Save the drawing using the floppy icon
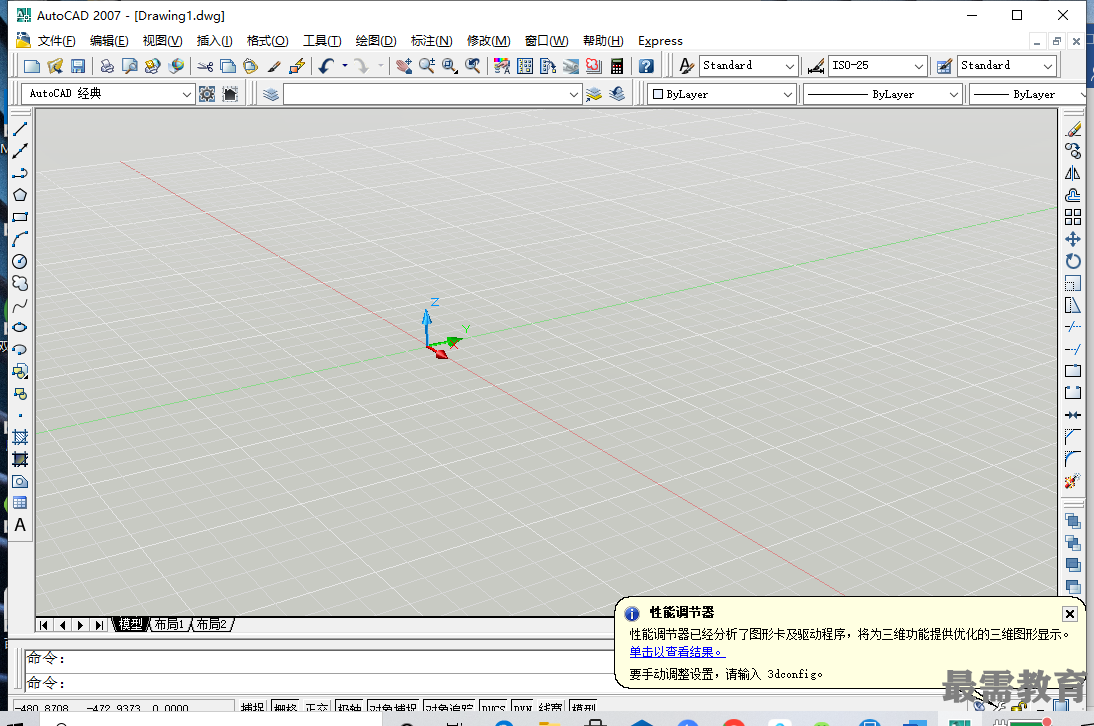1094x726 pixels. click(78, 66)
